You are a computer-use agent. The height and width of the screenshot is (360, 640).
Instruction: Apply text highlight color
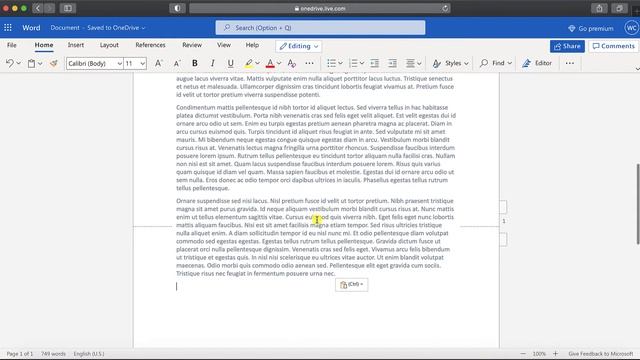click(x=249, y=63)
